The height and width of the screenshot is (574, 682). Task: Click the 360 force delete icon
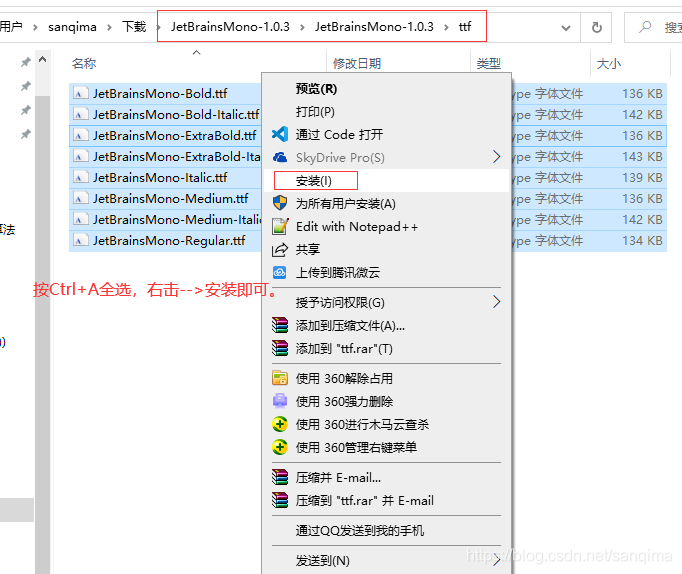[x=280, y=401]
